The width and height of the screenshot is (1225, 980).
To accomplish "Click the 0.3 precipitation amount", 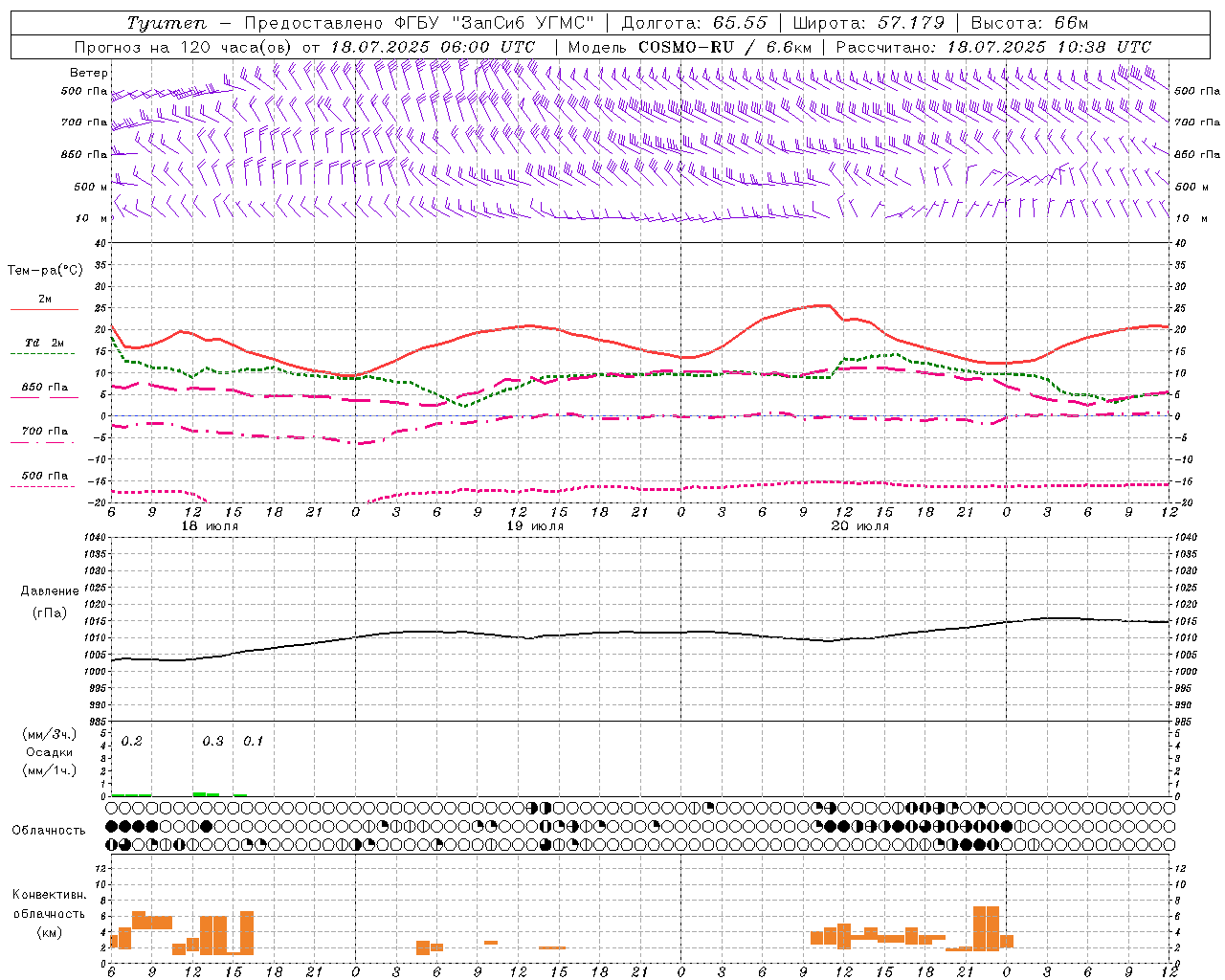I will tap(212, 742).
